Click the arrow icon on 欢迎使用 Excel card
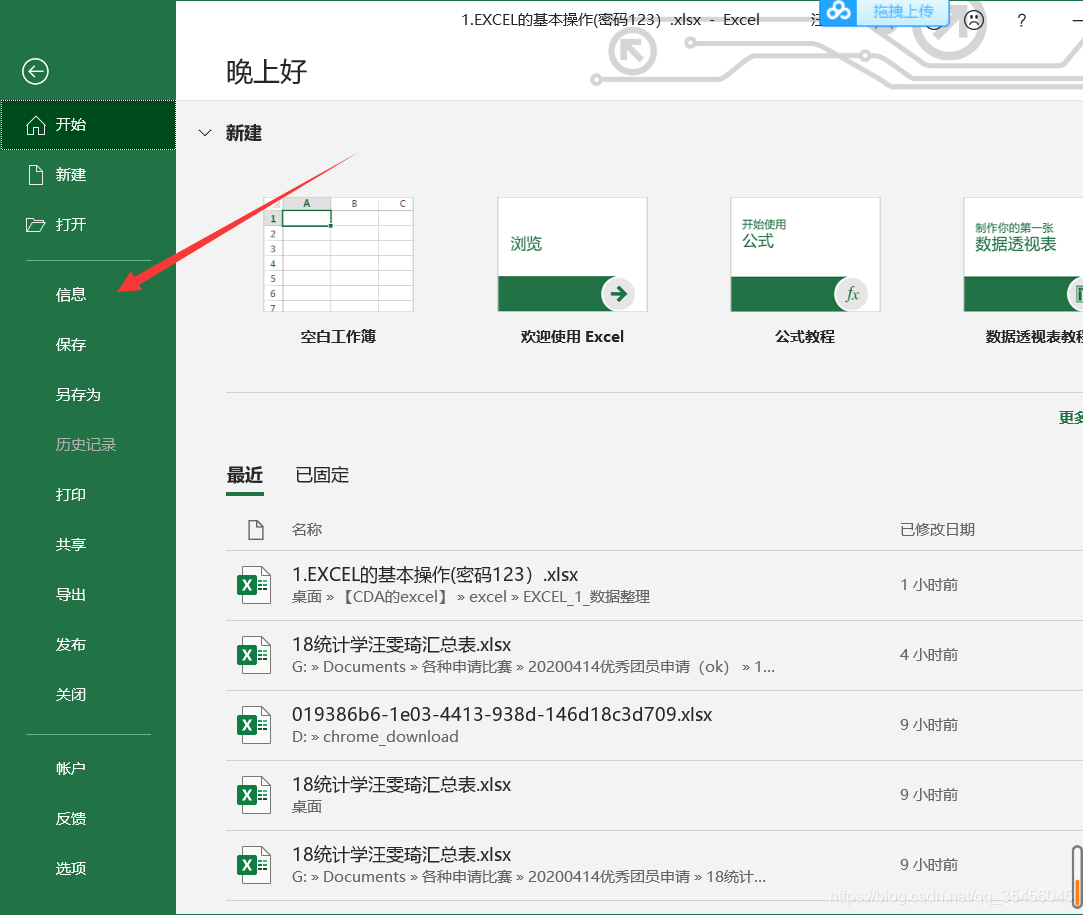This screenshot has width=1083, height=915. pos(618,293)
